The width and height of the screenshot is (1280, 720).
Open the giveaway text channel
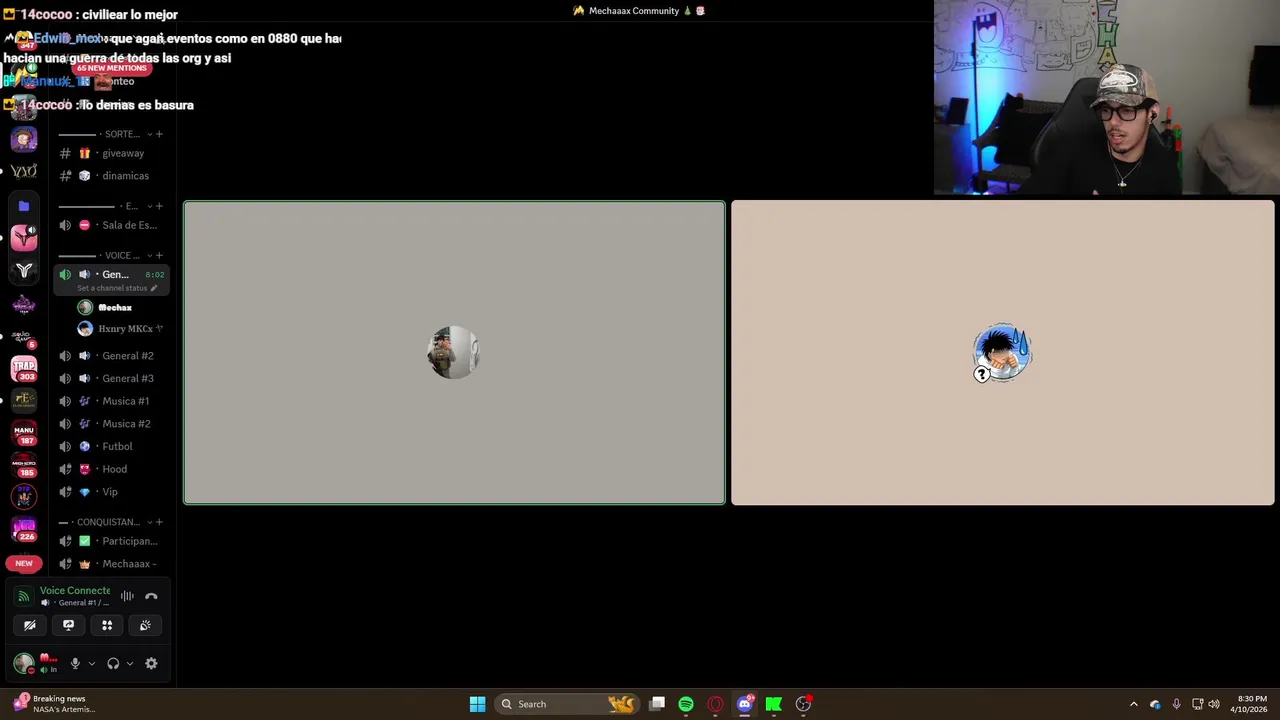[x=111, y=153]
